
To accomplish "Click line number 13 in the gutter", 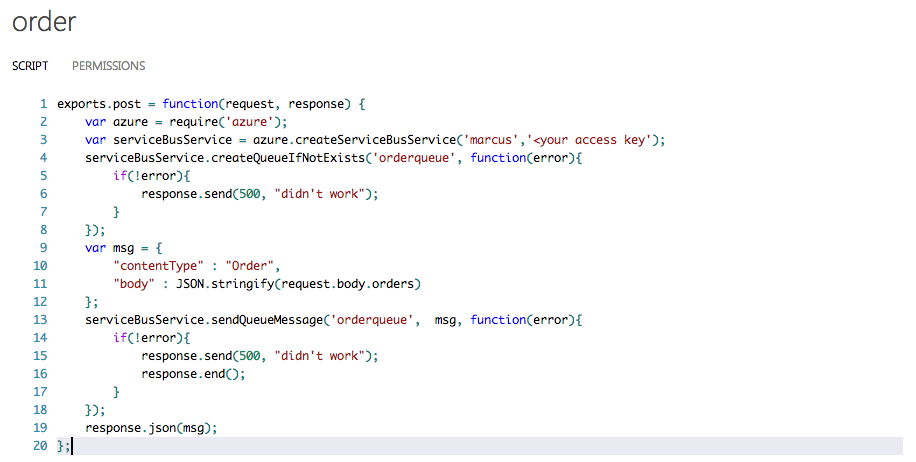I will coord(41,320).
